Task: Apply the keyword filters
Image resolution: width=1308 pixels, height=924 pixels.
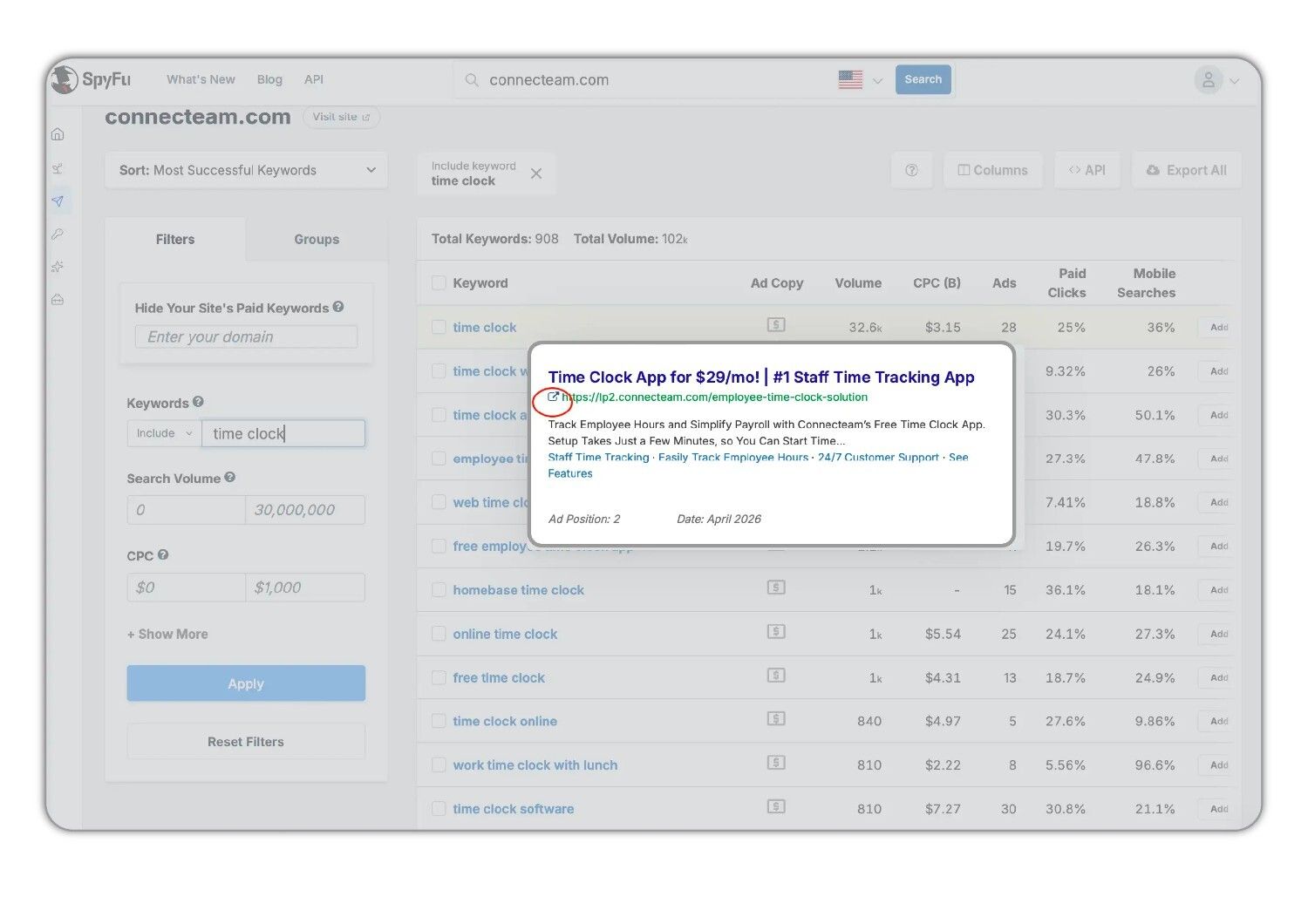Action: tap(246, 683)
